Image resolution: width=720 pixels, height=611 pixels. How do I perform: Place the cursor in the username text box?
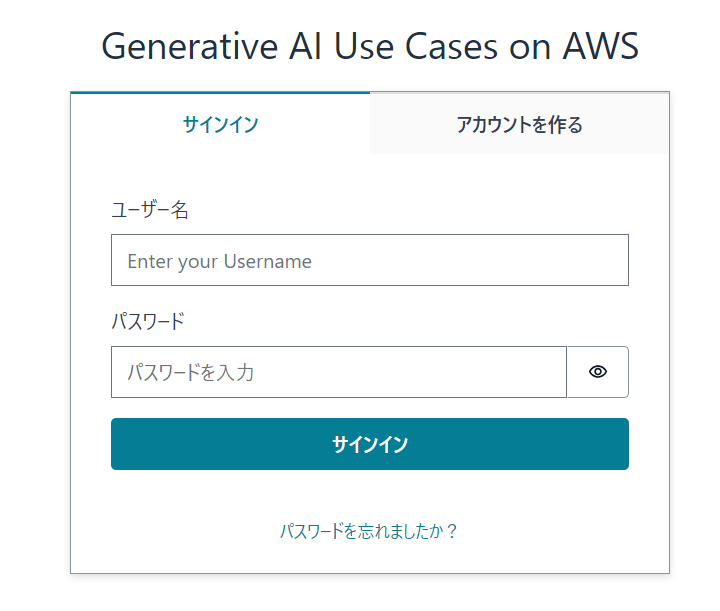(370, 260)
